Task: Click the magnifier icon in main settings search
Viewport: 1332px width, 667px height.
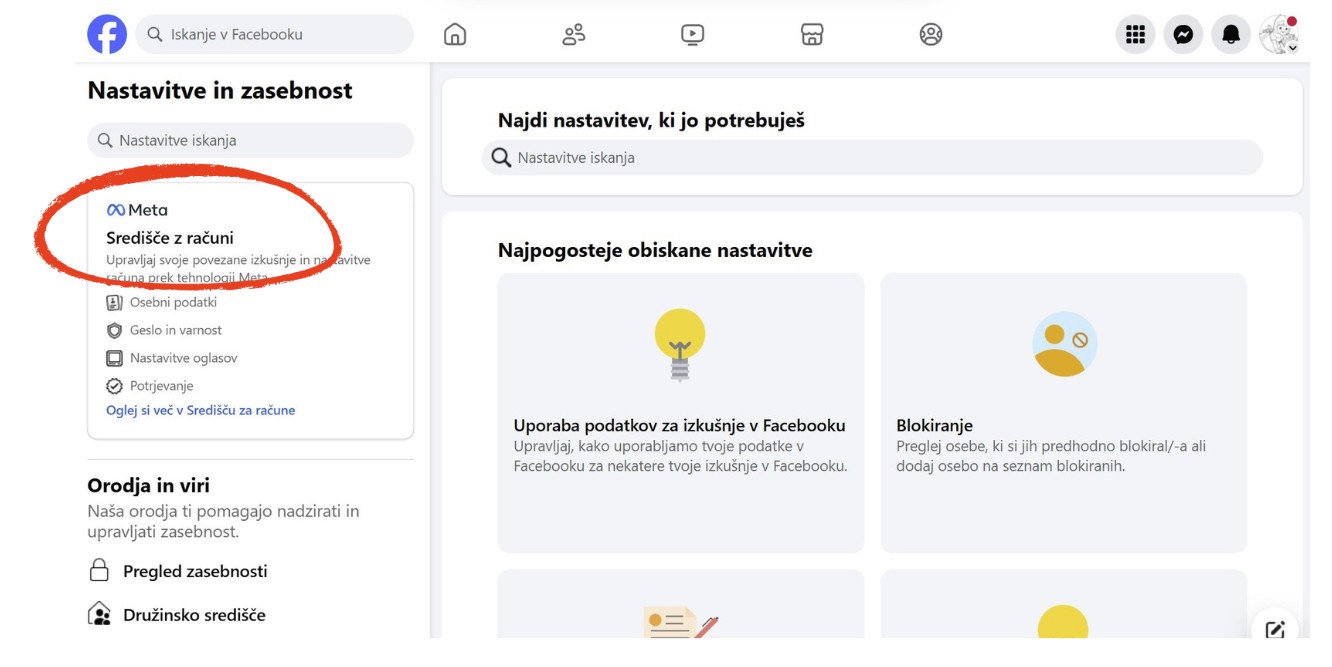Action: point(501,158)
